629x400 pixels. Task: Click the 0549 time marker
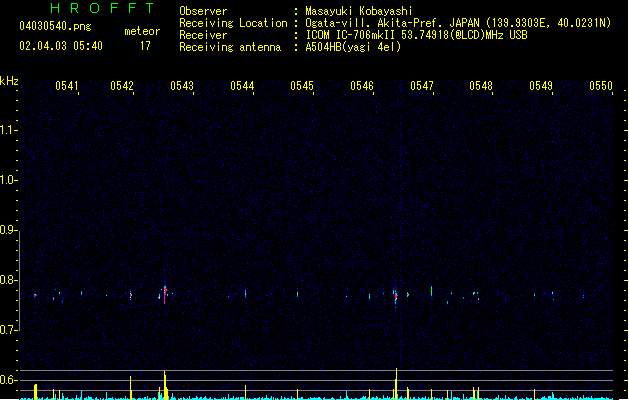tap(541, 86)
